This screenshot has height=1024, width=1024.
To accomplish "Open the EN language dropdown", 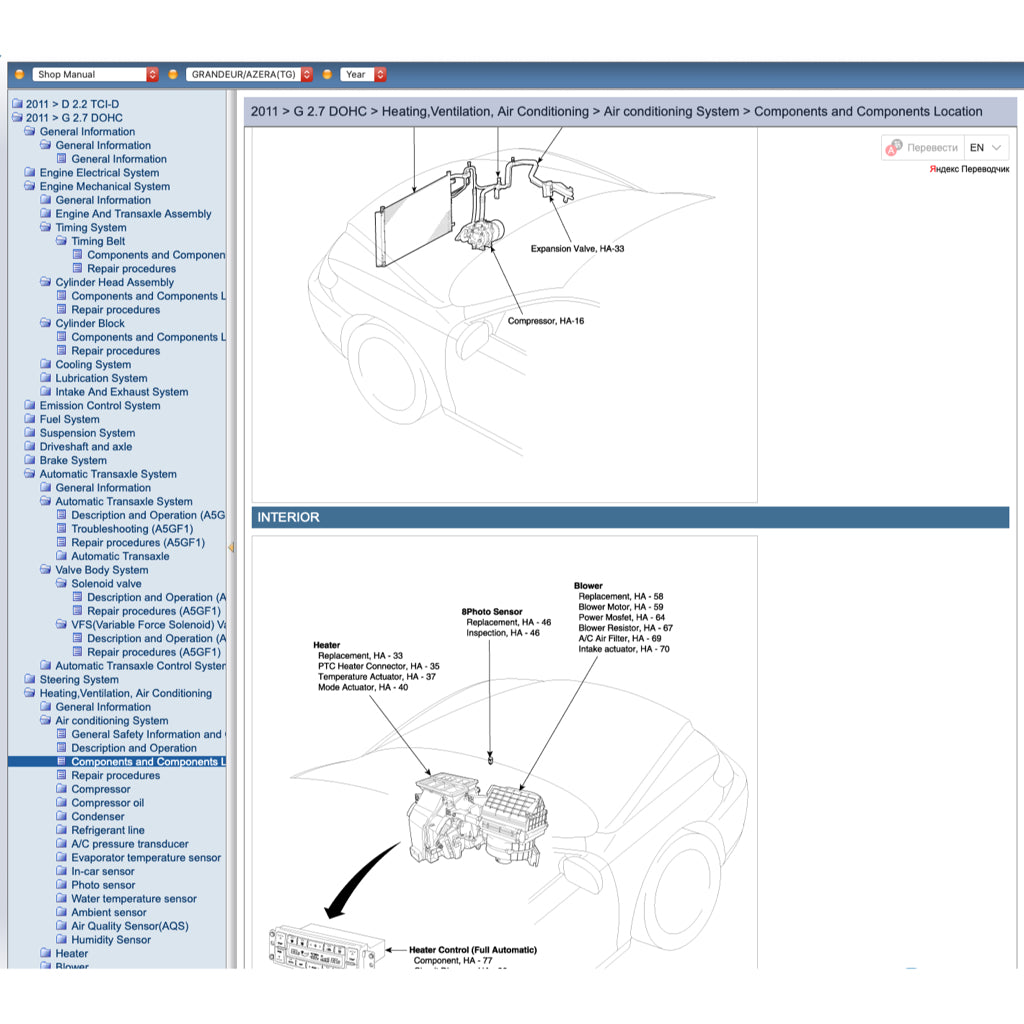I will click(984, 147).
